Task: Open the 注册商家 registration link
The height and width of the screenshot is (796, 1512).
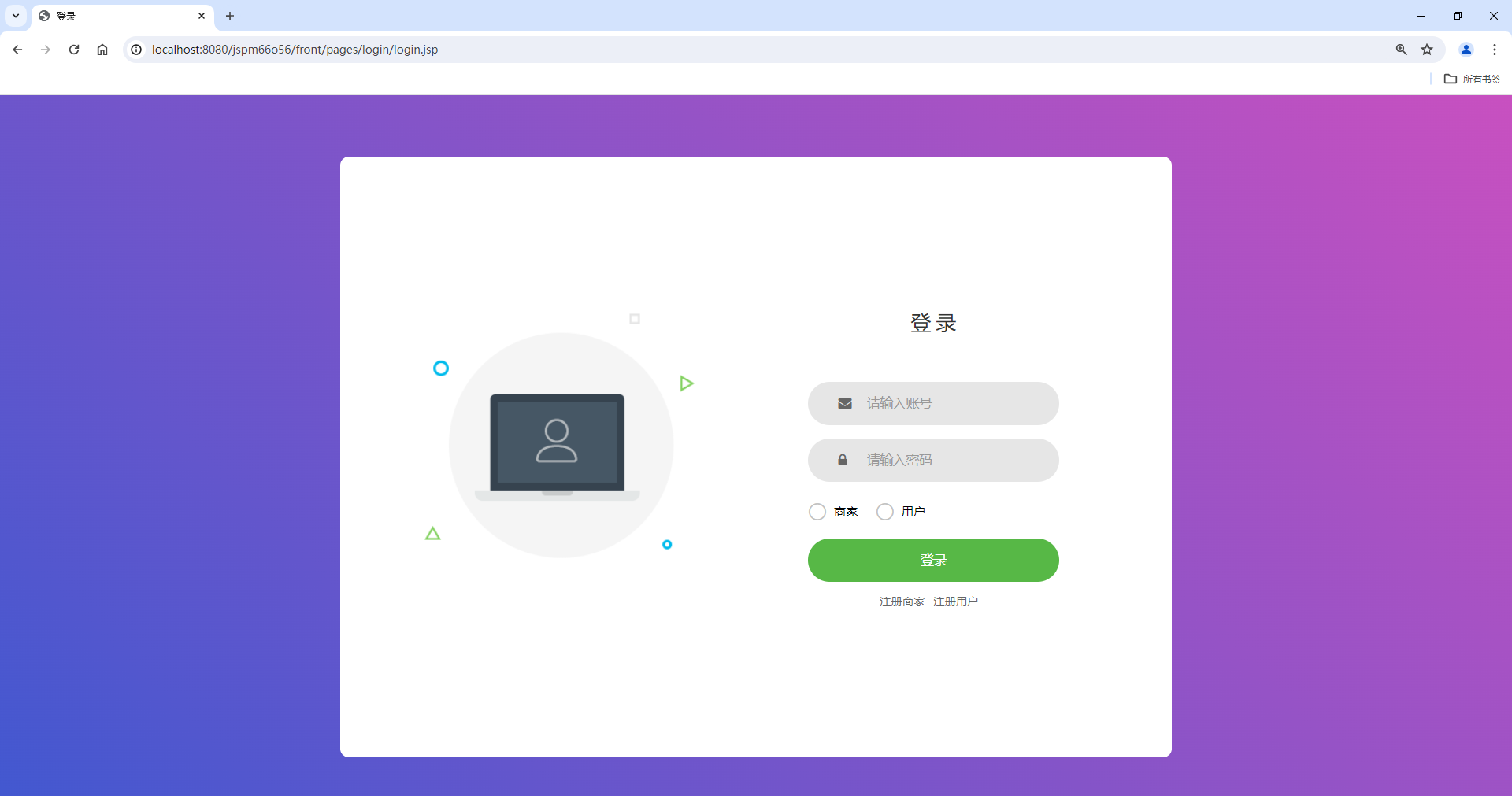Action: (x=901, y=601)
